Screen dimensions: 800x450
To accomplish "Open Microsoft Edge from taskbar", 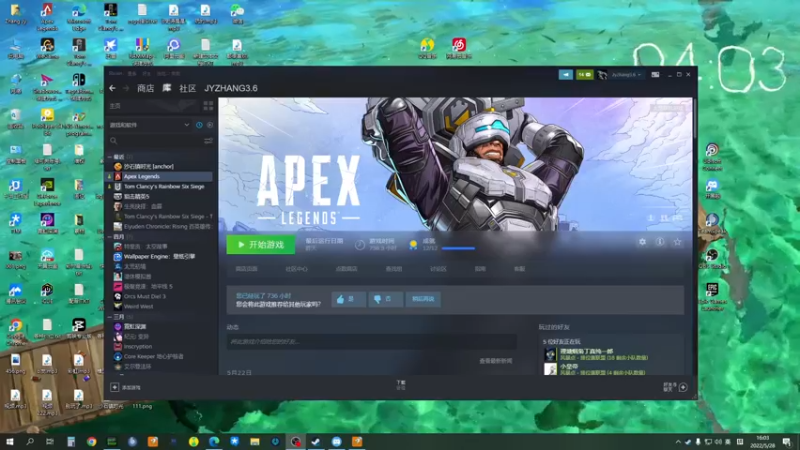I will [x=214, y=441].
